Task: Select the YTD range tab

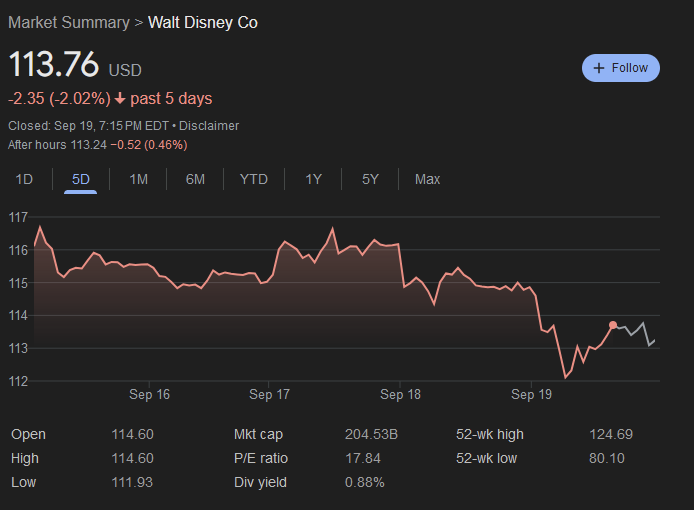Action: 254,179
